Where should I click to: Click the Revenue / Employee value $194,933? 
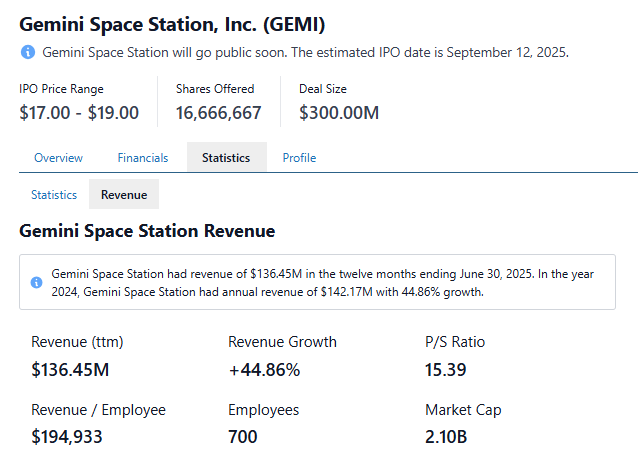67,436
